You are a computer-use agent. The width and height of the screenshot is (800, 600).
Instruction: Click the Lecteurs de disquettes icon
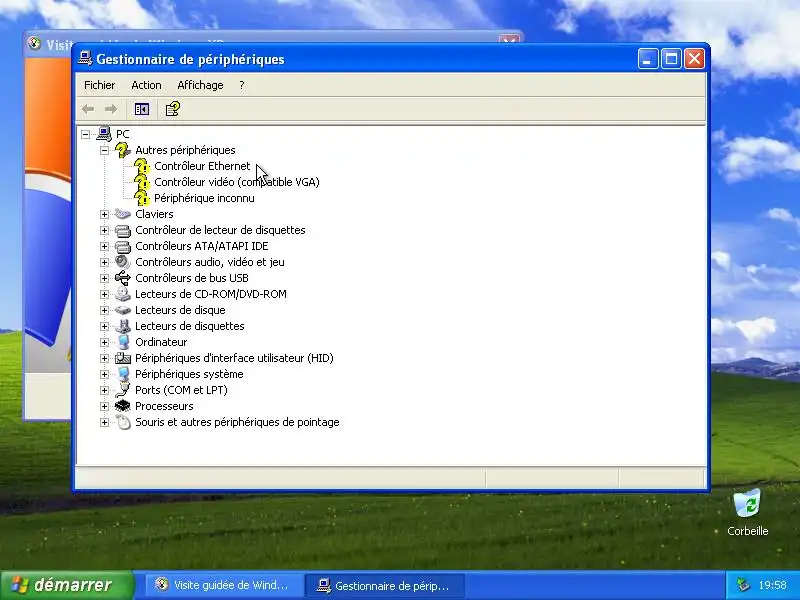123,326
